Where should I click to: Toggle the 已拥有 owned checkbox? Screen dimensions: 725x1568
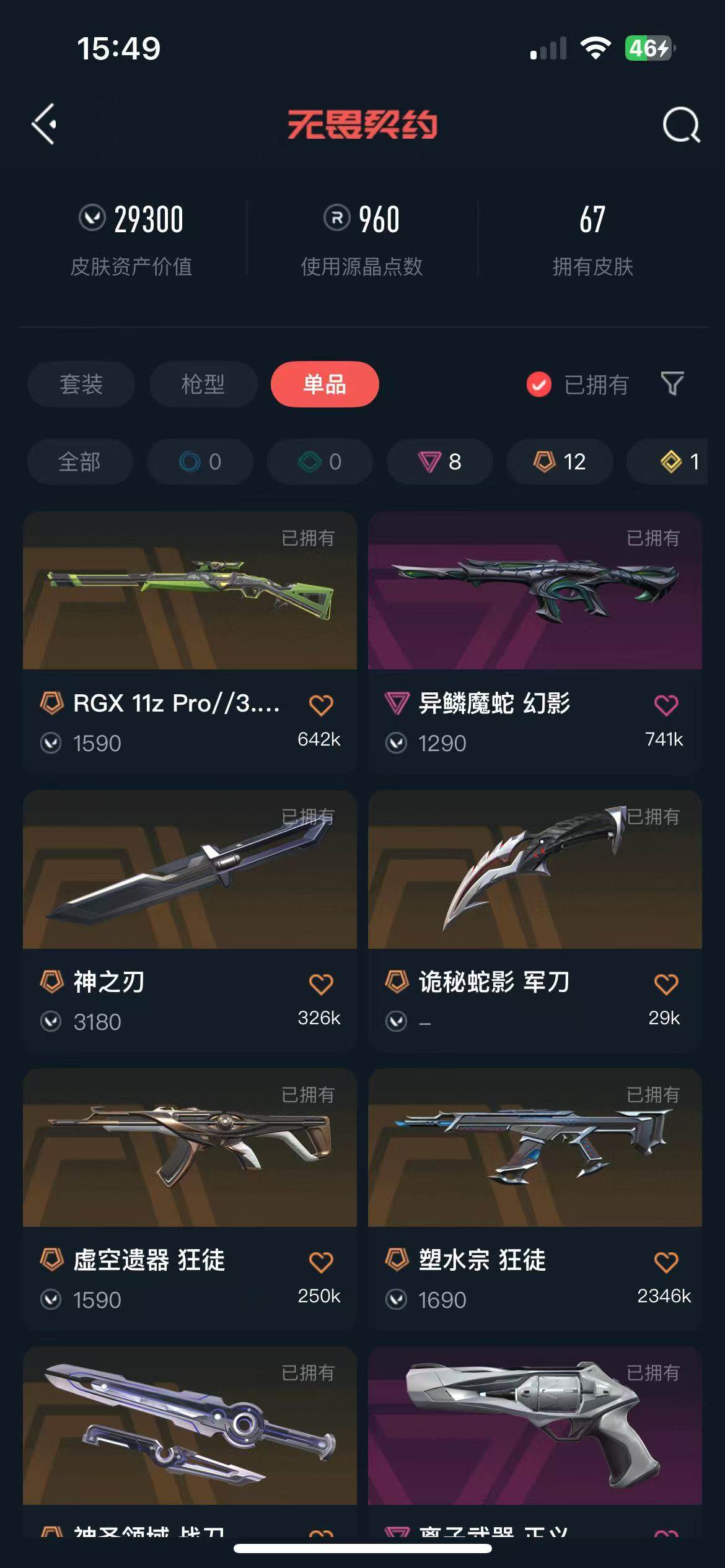point(538,385)
